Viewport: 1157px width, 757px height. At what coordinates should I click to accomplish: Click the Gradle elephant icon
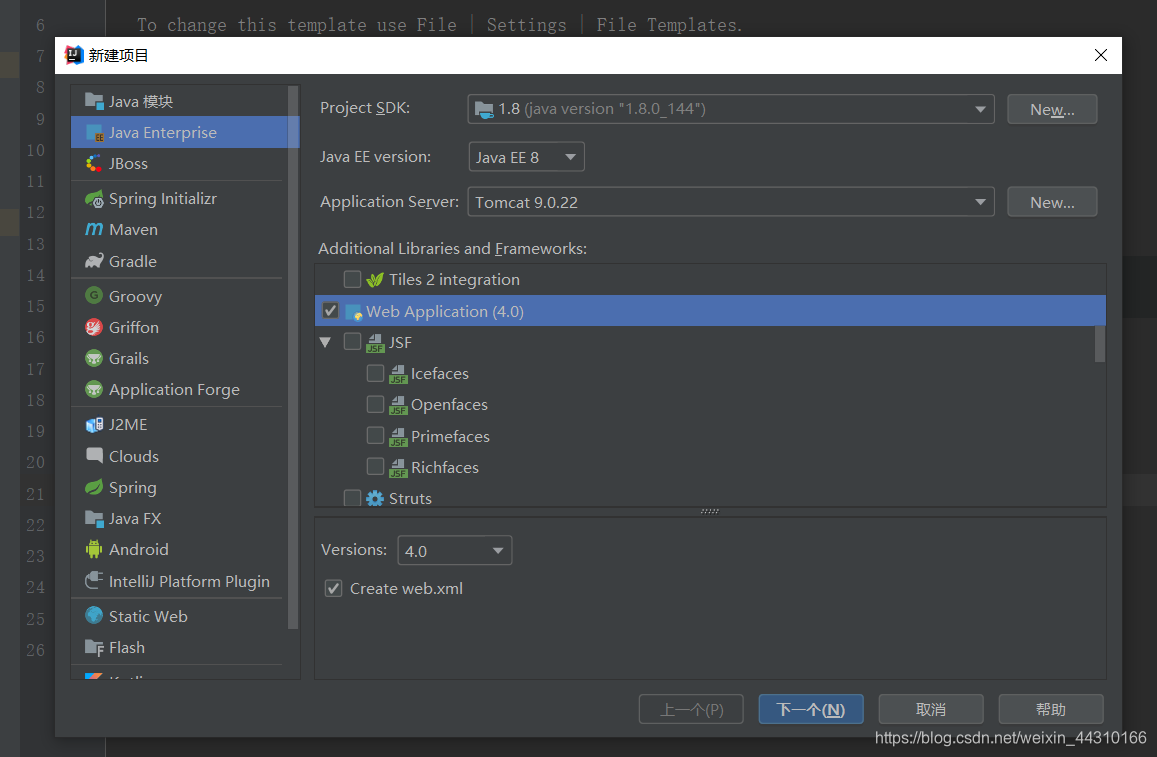(x=94, y=261)
